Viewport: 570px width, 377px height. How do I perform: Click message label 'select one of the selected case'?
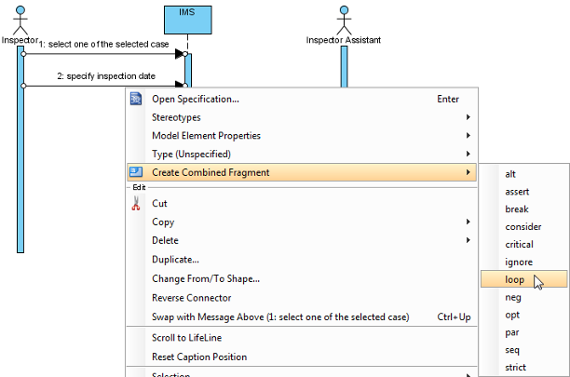(x=104, y=44)
